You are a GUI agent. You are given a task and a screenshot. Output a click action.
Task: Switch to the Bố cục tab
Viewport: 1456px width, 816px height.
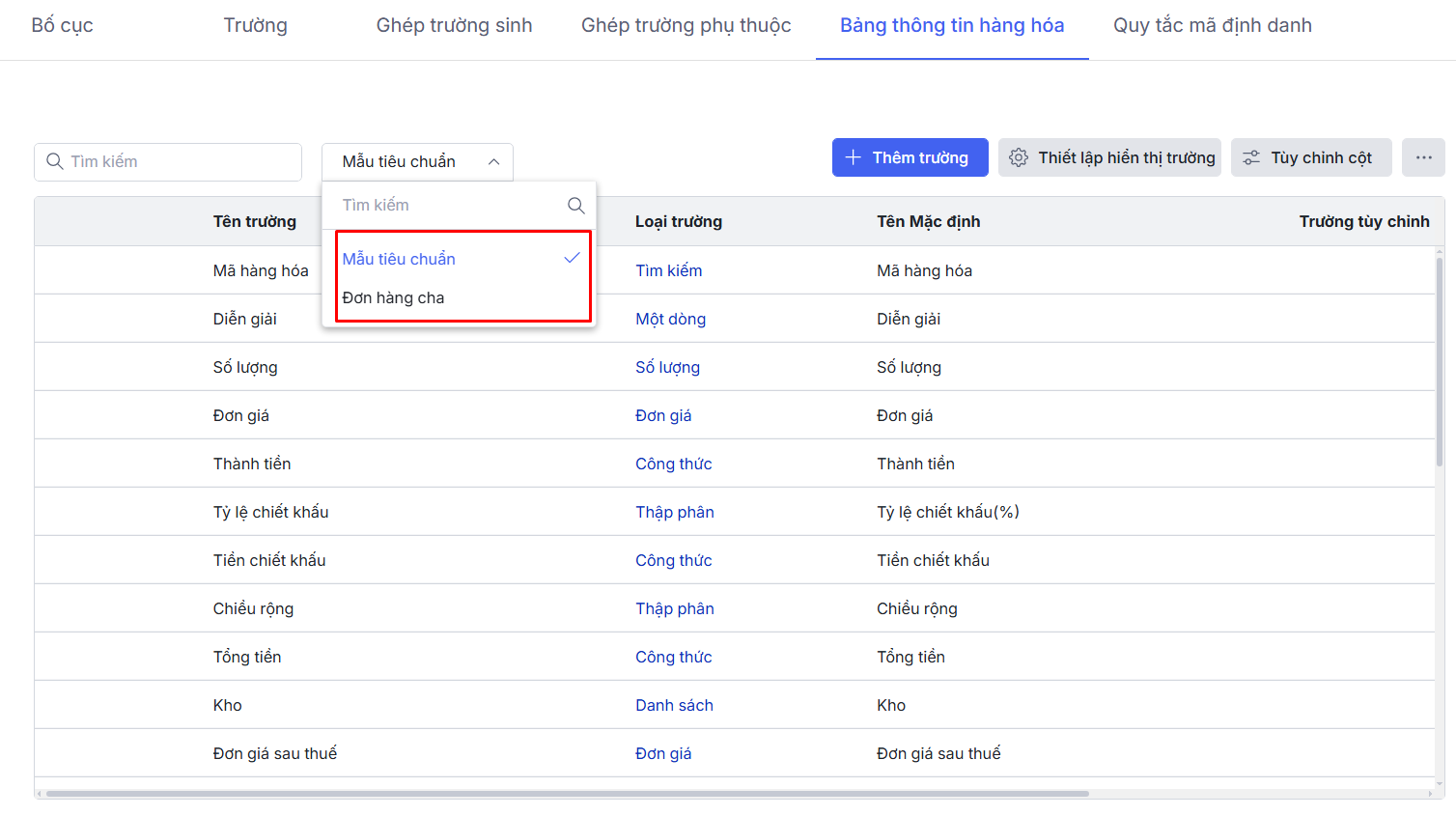[x=62, y=26]
